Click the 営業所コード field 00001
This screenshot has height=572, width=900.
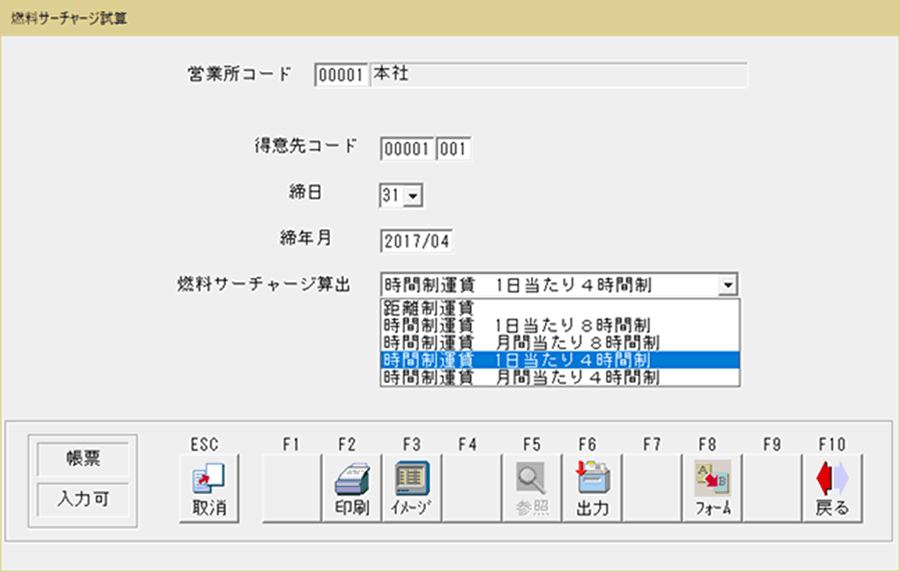[x=341, y=75]
